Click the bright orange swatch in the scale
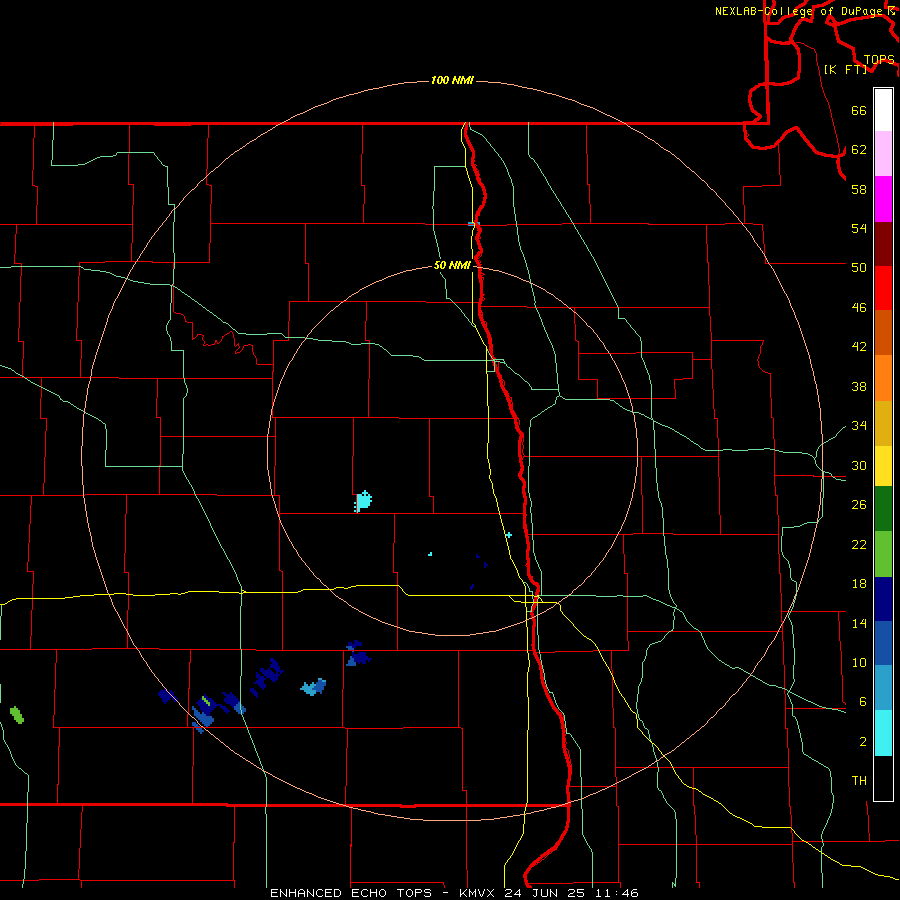This screenshot has width=900, height=900. click(x=883, y=378)
